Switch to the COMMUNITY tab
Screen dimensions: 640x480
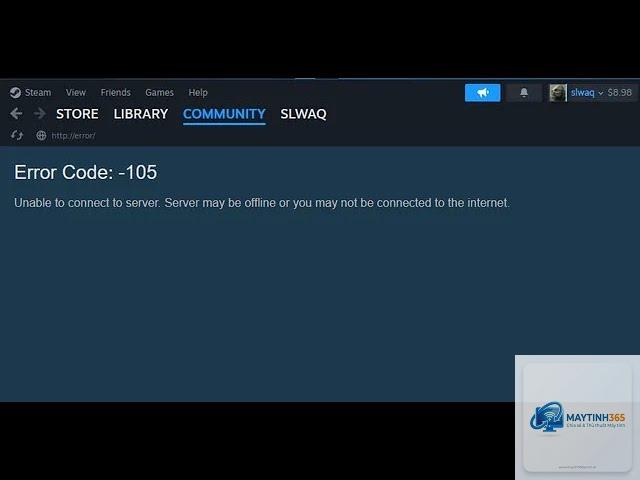224,114
